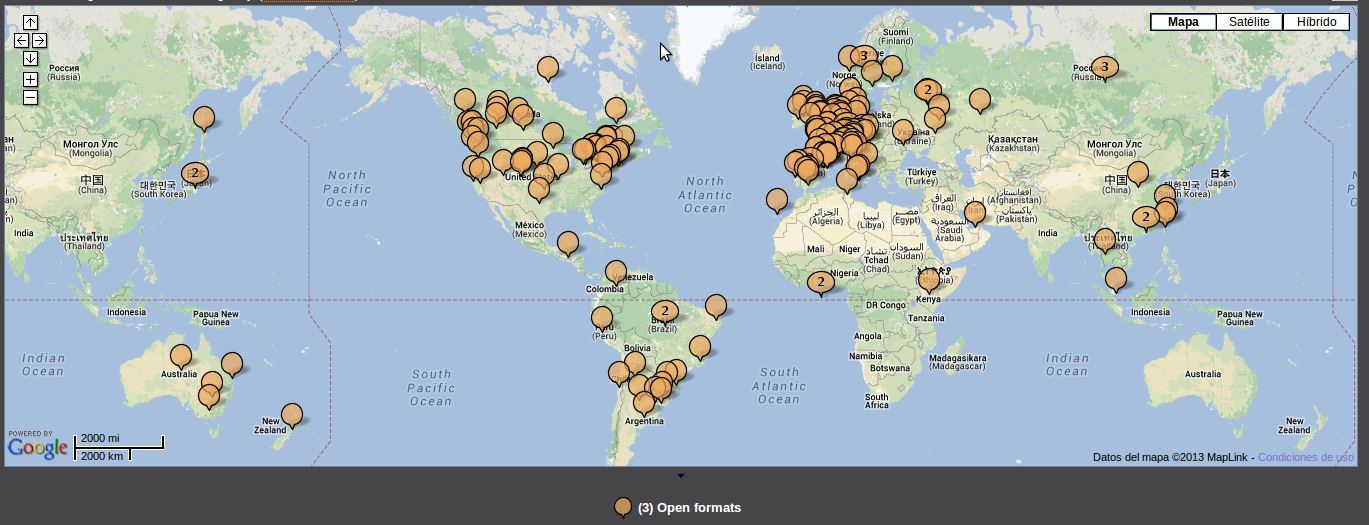Select the marker in central Australia
The image size is (1369, 525).
(181, 356)
